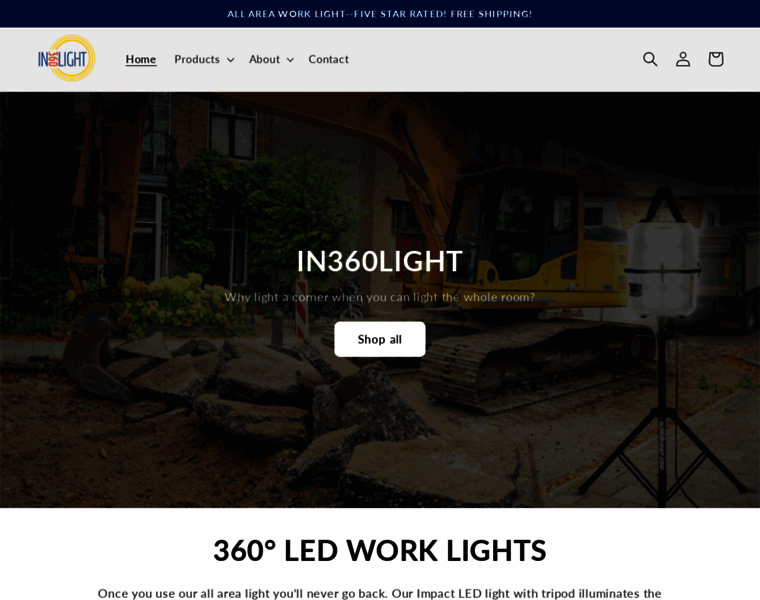Expand the Products chevron arrow
Image resolution: width=760 pixels, height=600 pixels.
231,60
